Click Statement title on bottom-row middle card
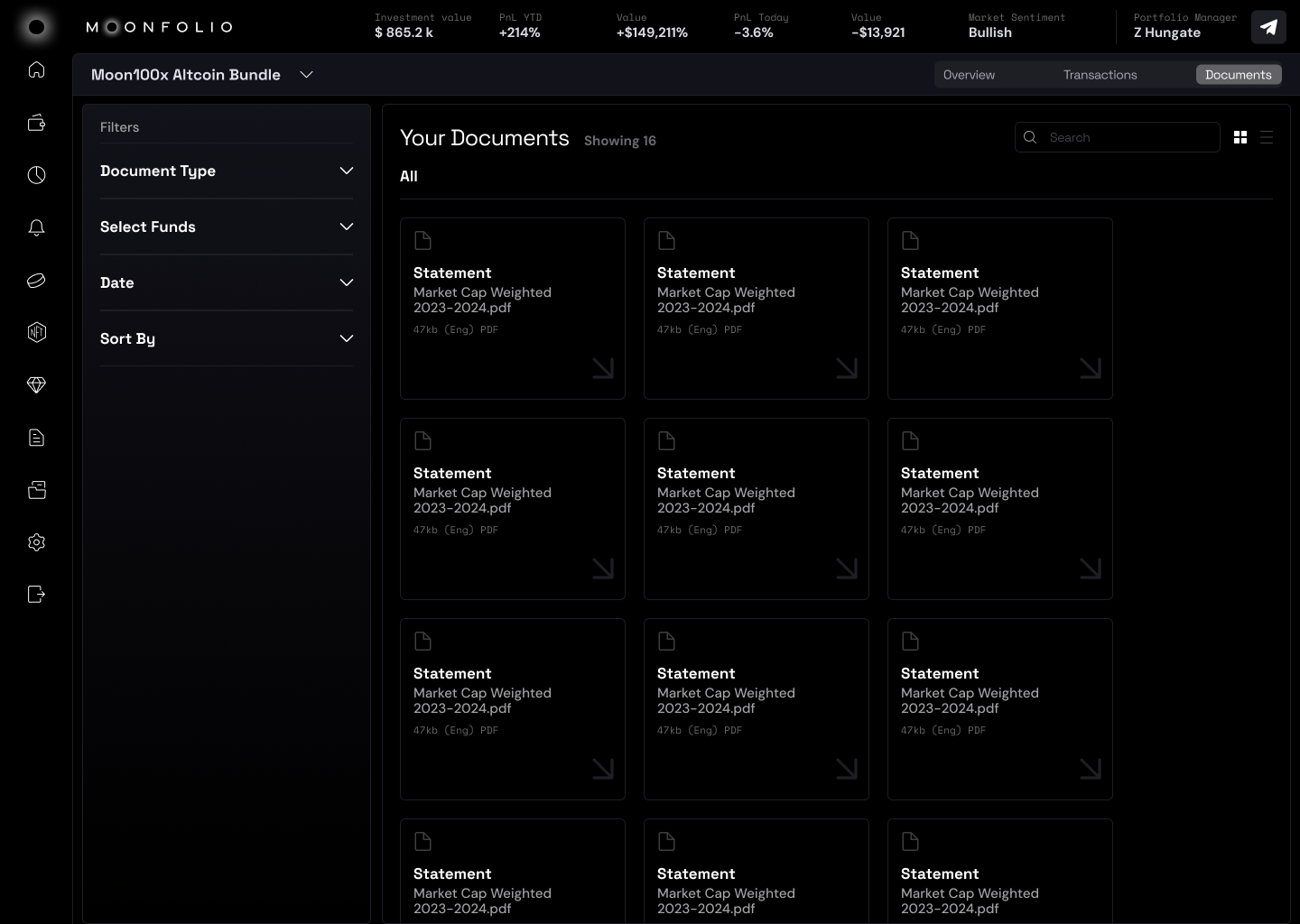Image resolution: width=1300 pixels, height=924 pixels. (696, 873)
